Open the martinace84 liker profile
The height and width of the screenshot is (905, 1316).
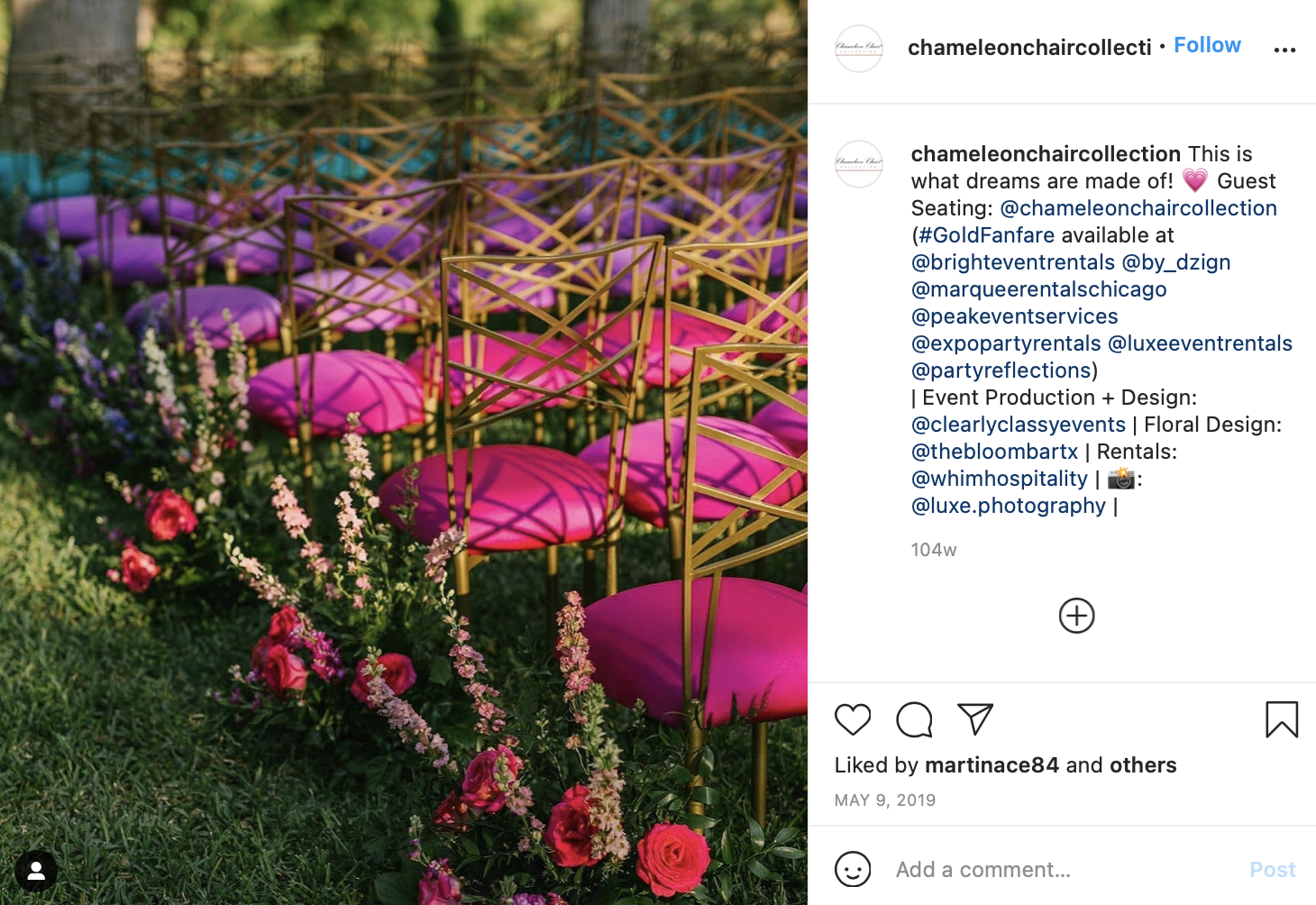pos(992,765)
